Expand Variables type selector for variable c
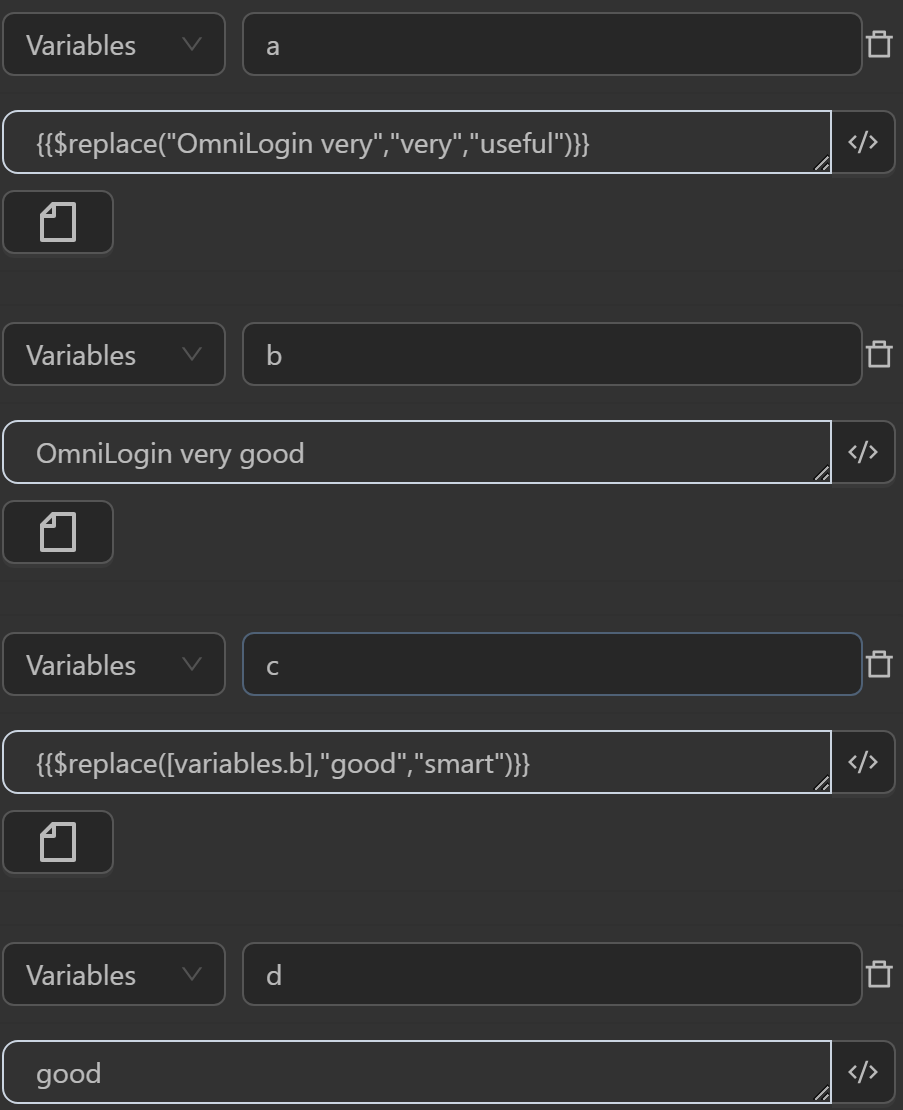The width and height of the screenshot is (903, 1110). pos(114,664)
